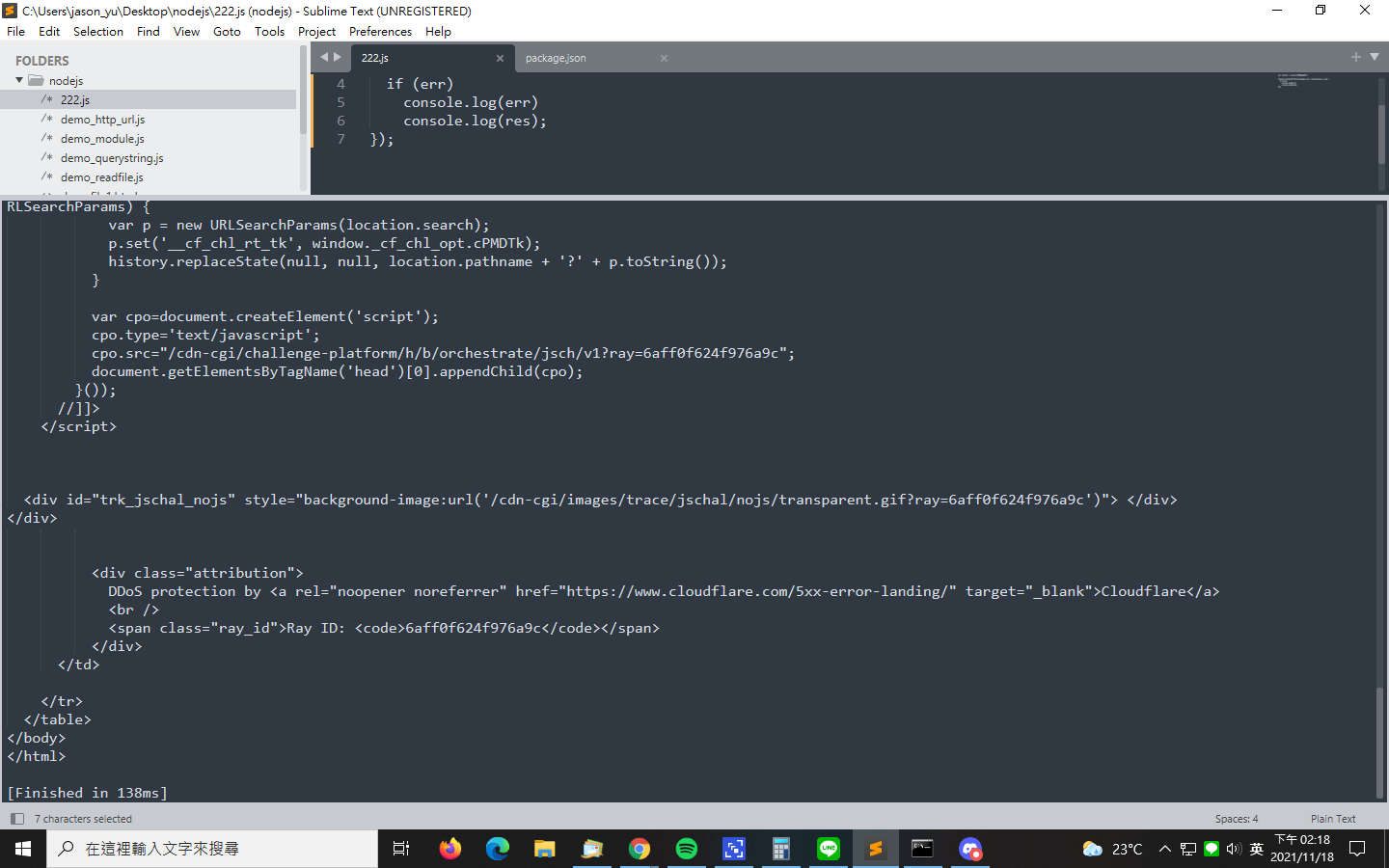
Task: Click the back navigation arrow beside the tabs
Action: (x=322, y=57)
